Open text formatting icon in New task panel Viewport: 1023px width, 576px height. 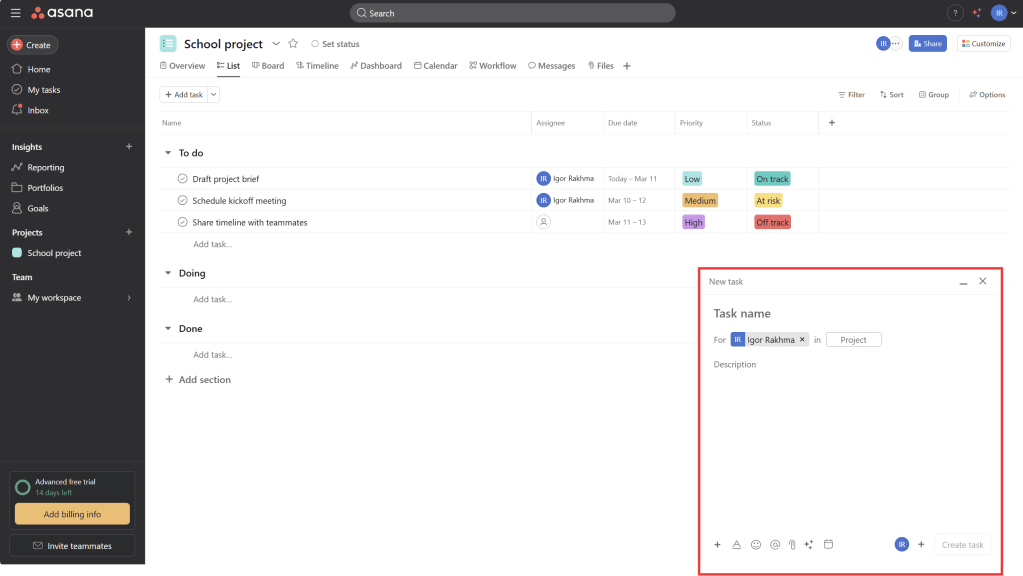click(x=736, y=545)
